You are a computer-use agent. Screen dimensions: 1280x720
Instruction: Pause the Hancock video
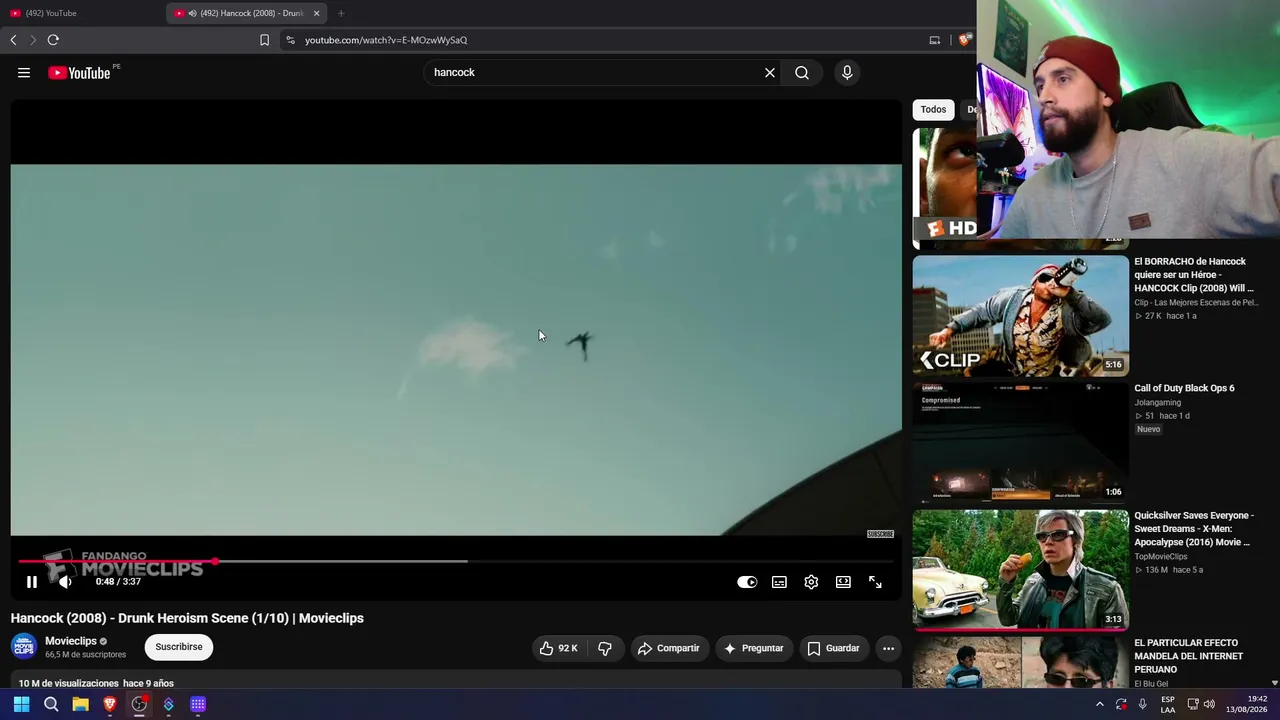(x=32, y=582)
